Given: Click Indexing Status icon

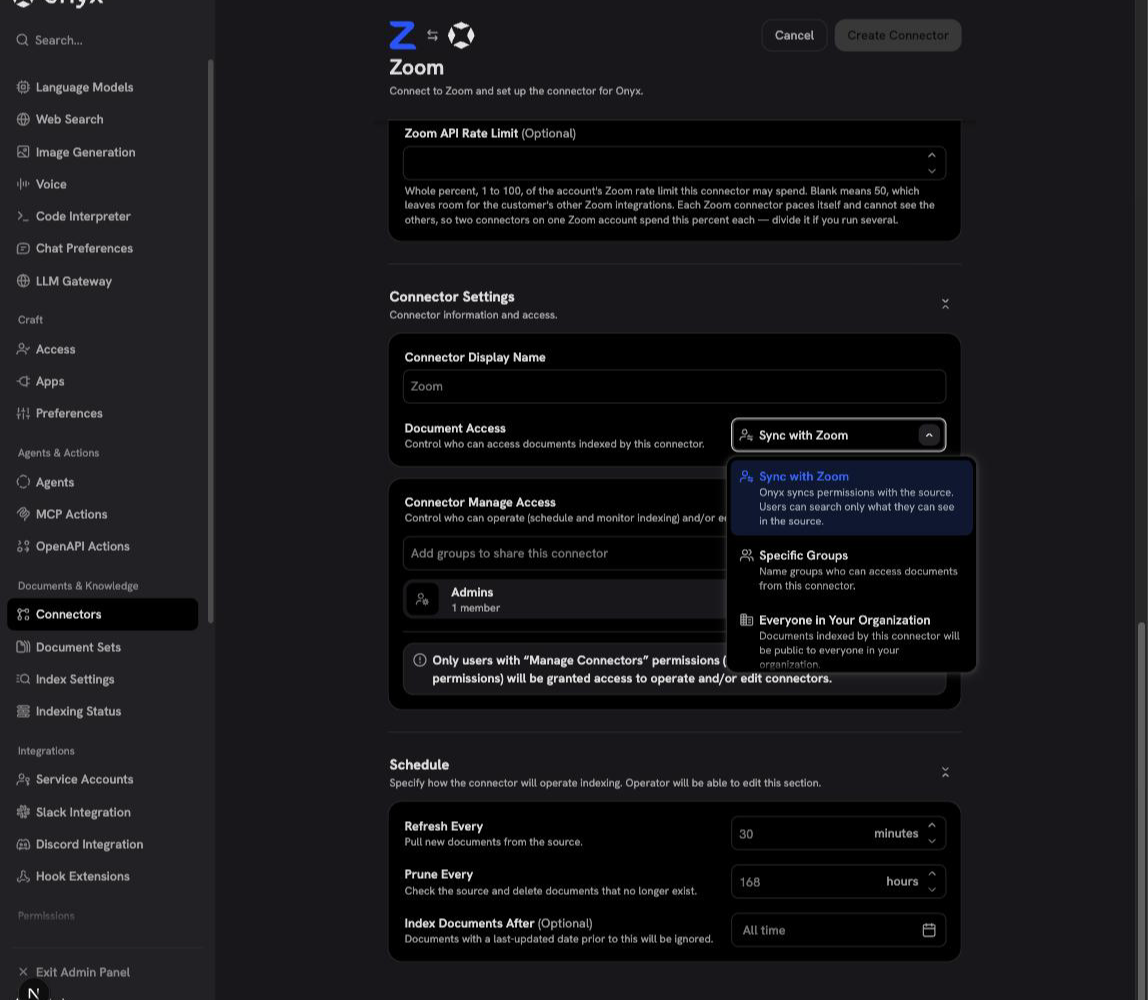Looking at the screenshot, I should pos(23,712).
